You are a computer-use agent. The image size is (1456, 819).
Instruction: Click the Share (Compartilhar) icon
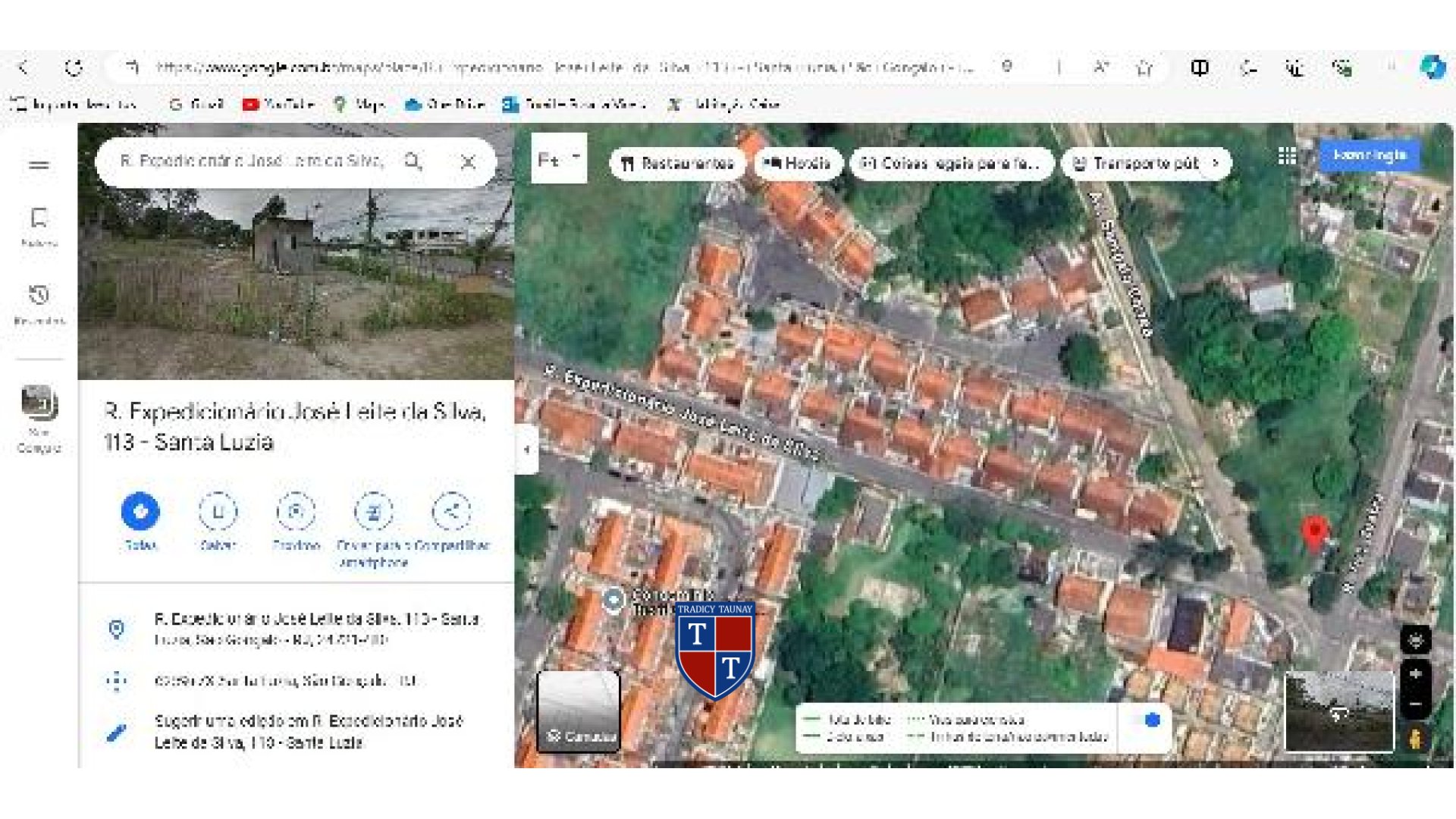tap(451, 512)
